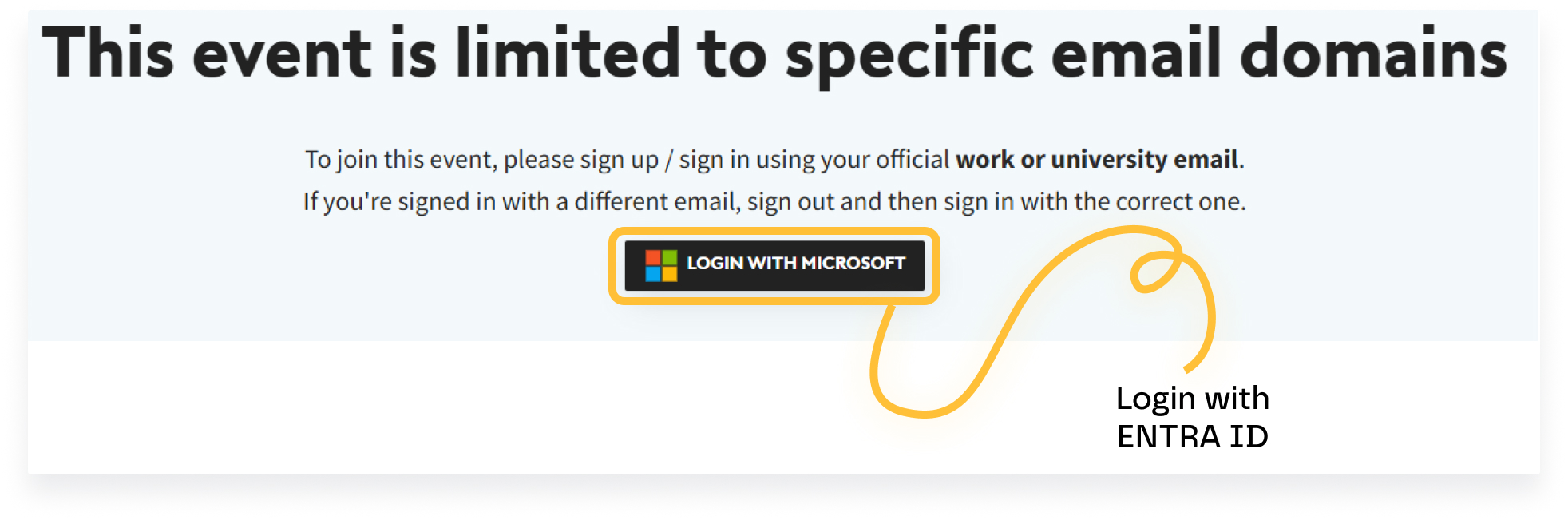Click the word "domains" in the heading

pos(1373,54)
